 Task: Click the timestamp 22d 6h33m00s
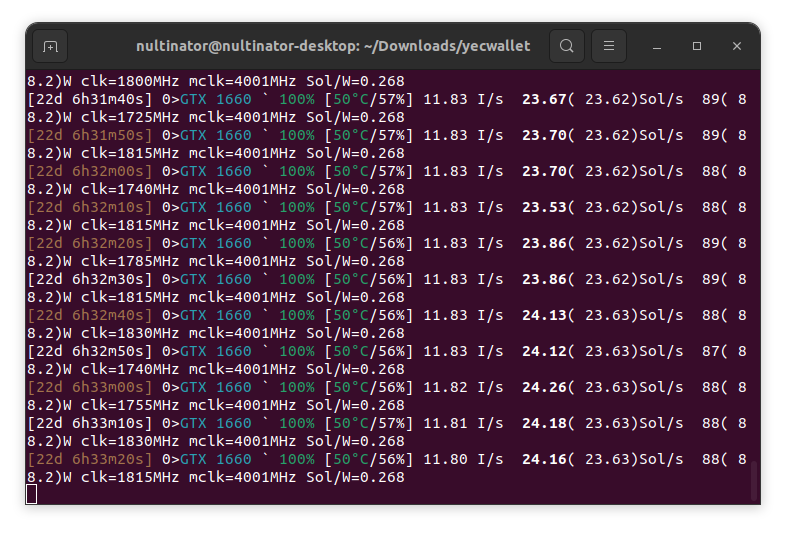(90, 388)
